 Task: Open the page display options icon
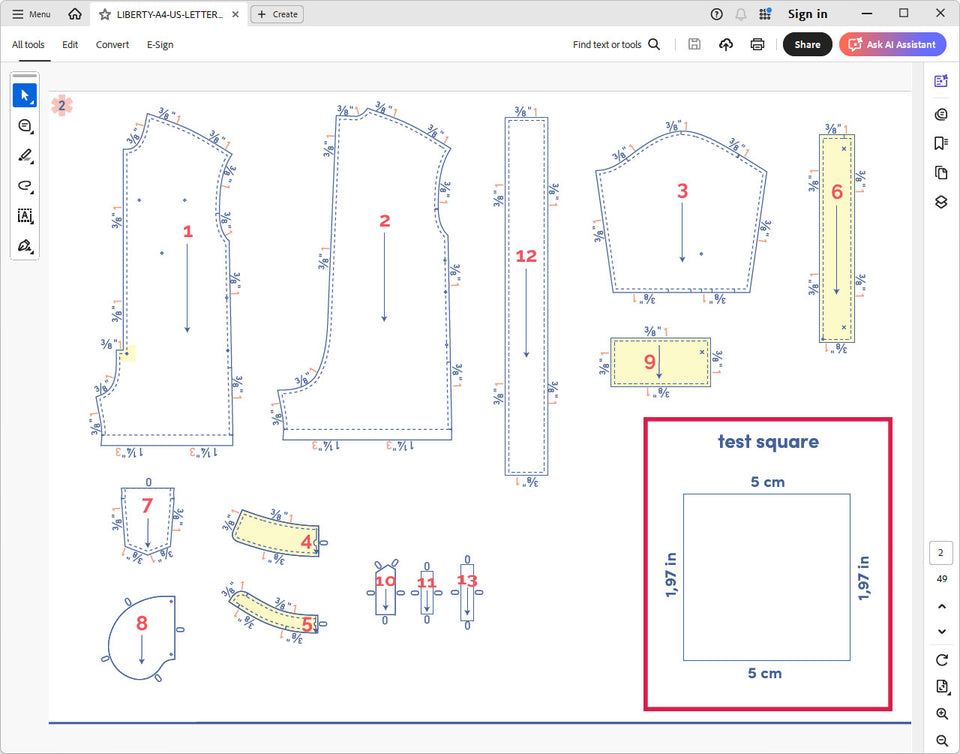click(x=942, y=687)
